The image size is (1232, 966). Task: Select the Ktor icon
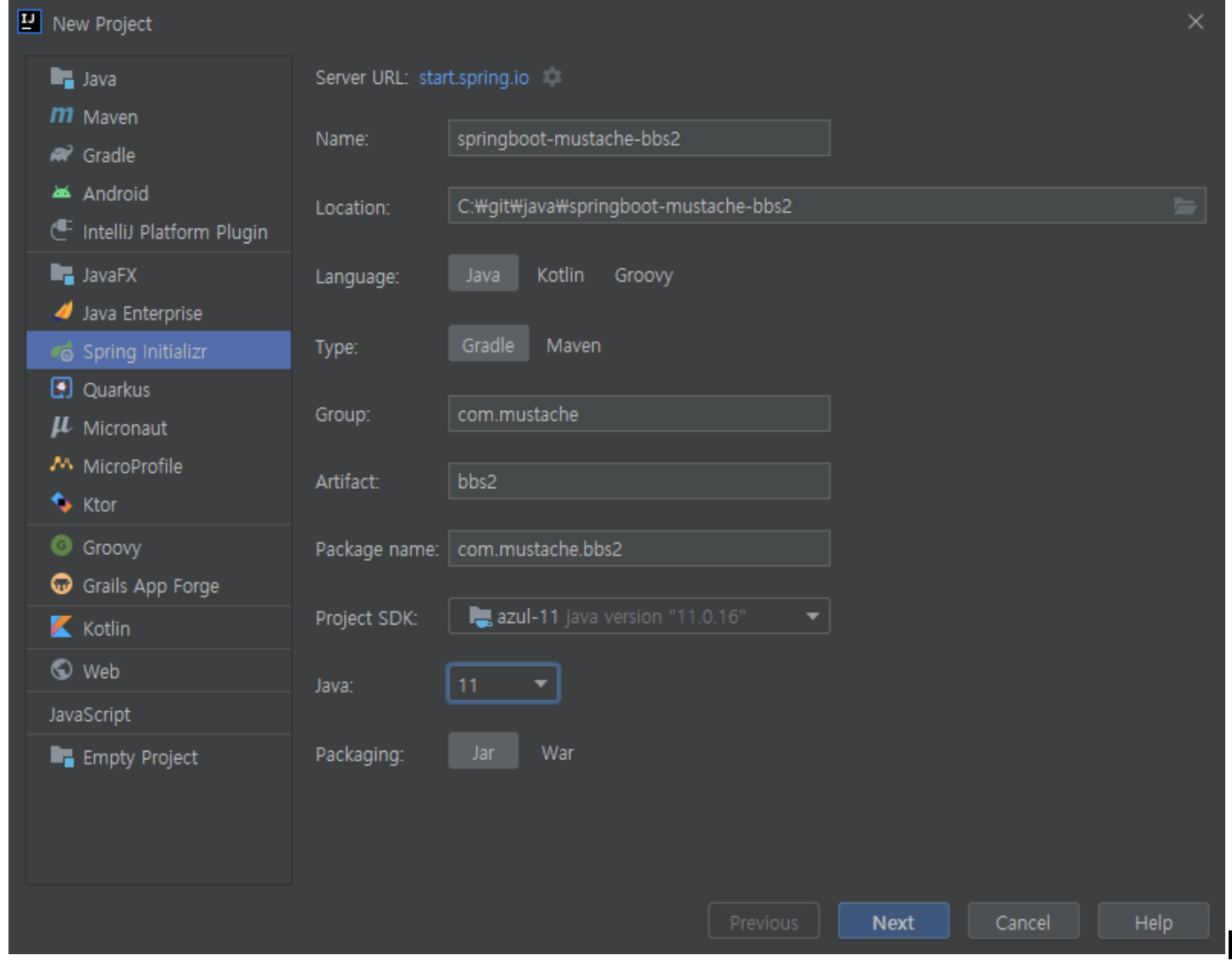tap(62, 502)
